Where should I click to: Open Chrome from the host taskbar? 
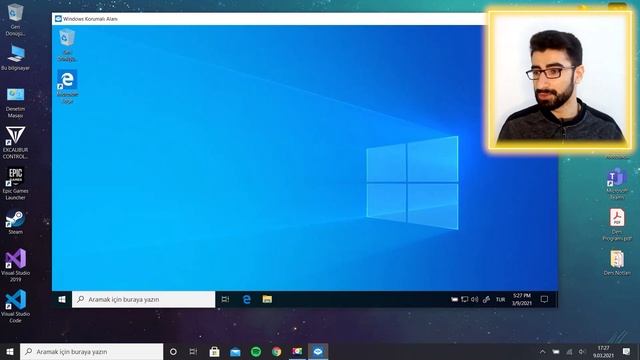(x=277, y=352)
